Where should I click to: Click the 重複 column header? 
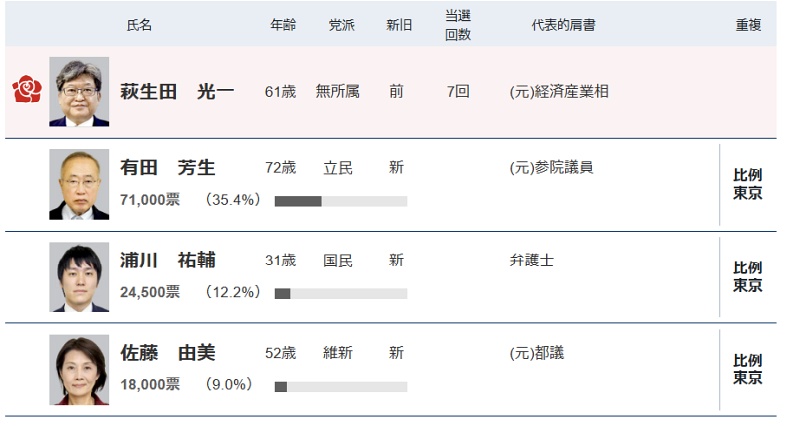point(748,25)
